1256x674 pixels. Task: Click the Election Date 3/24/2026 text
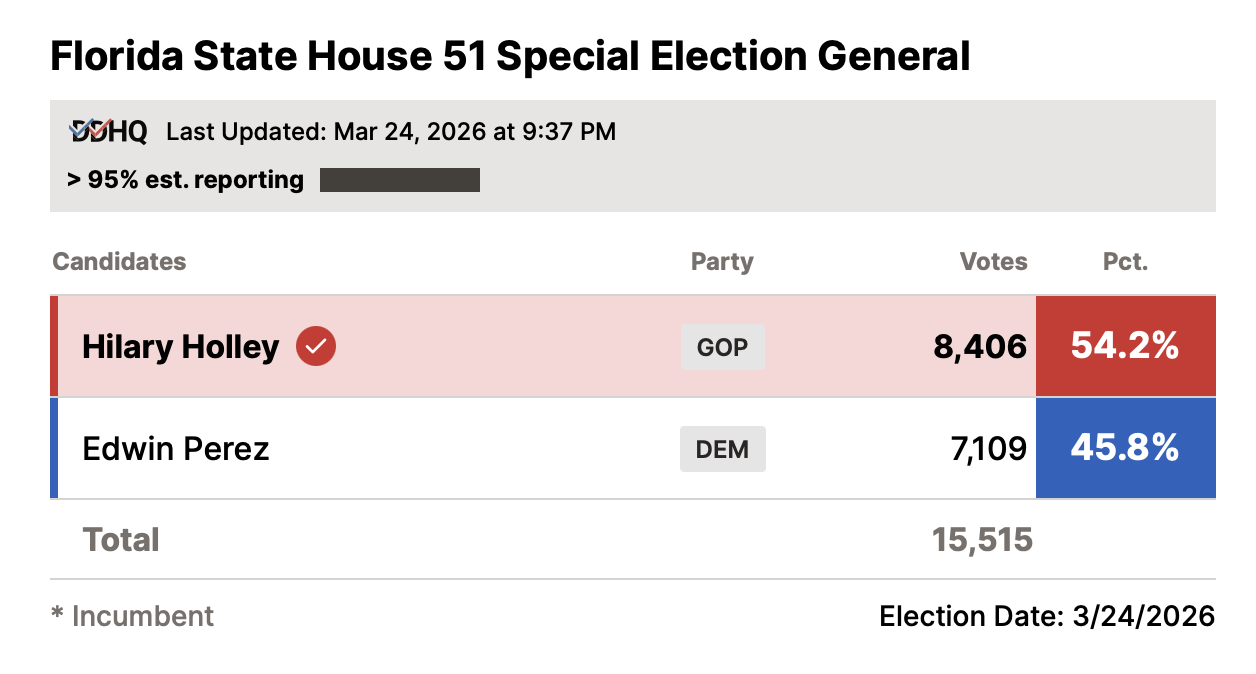1047,616
